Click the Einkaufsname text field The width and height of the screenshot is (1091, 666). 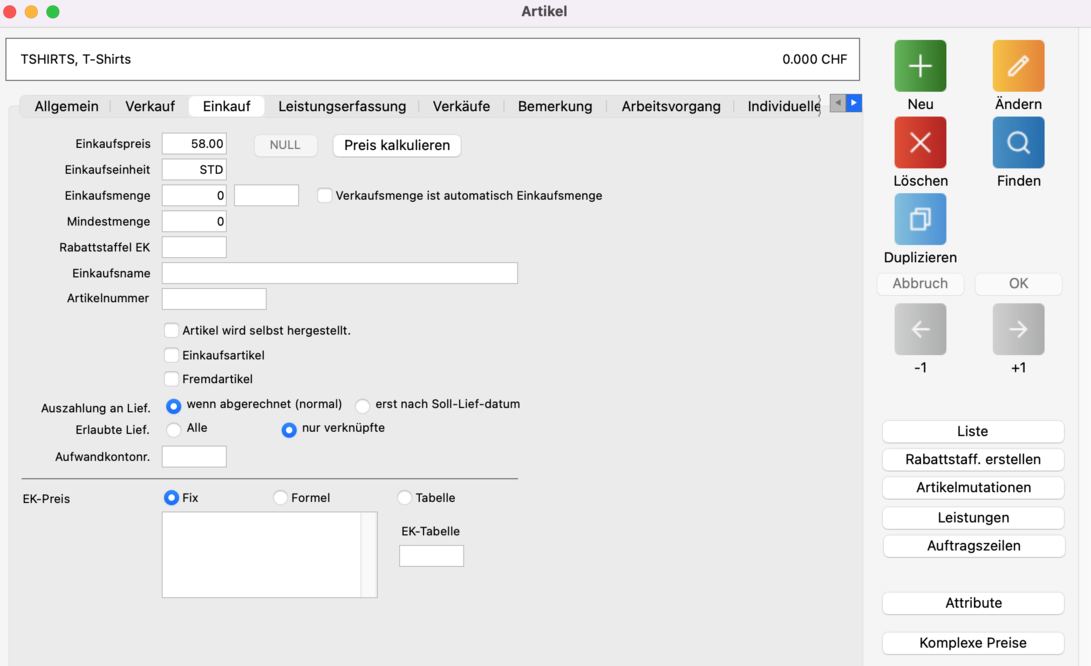pyautogui.click(x=339, y=273)
